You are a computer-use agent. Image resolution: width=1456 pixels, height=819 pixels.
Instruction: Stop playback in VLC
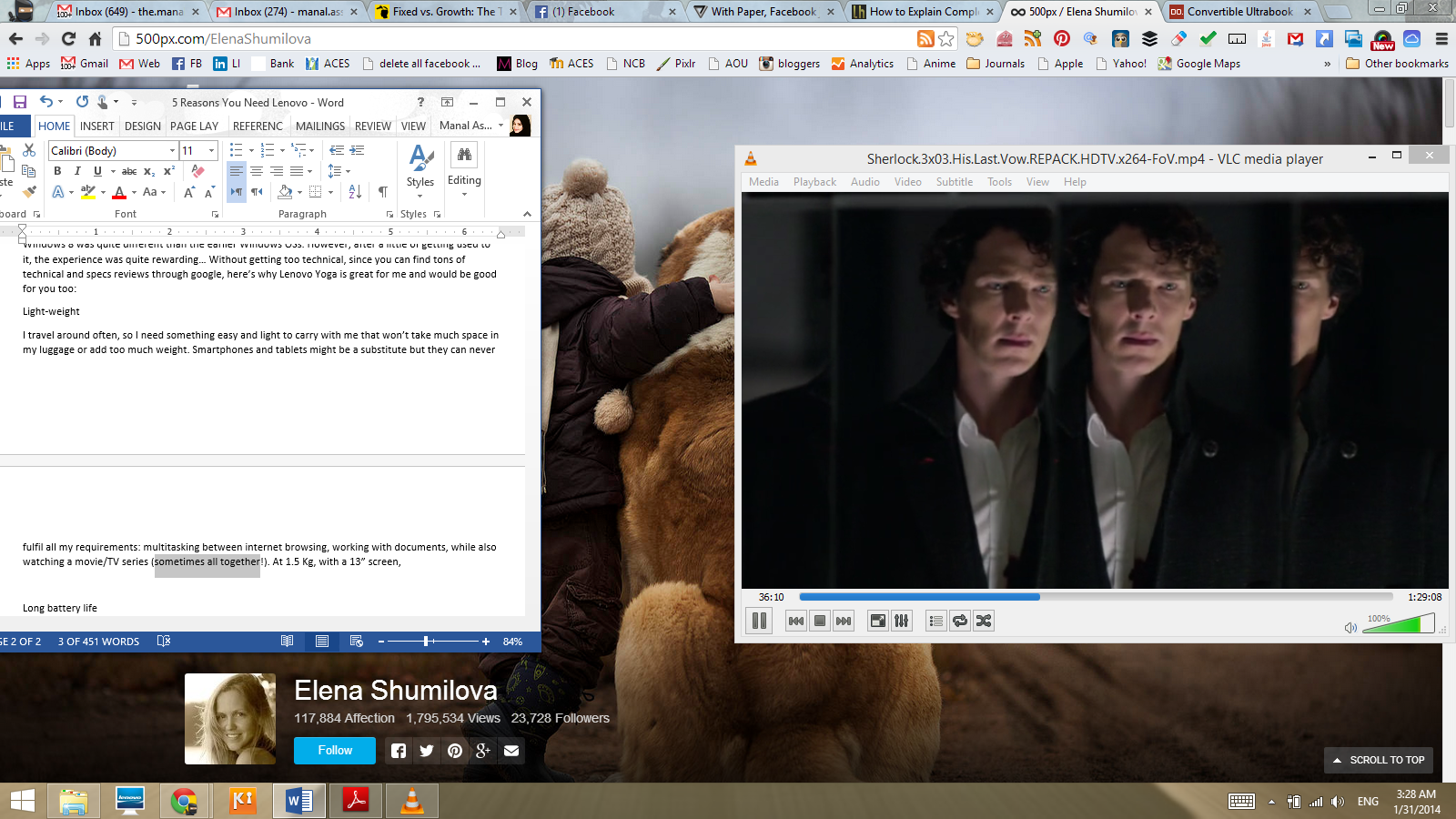pyautogui.click(x=820, y=621)
